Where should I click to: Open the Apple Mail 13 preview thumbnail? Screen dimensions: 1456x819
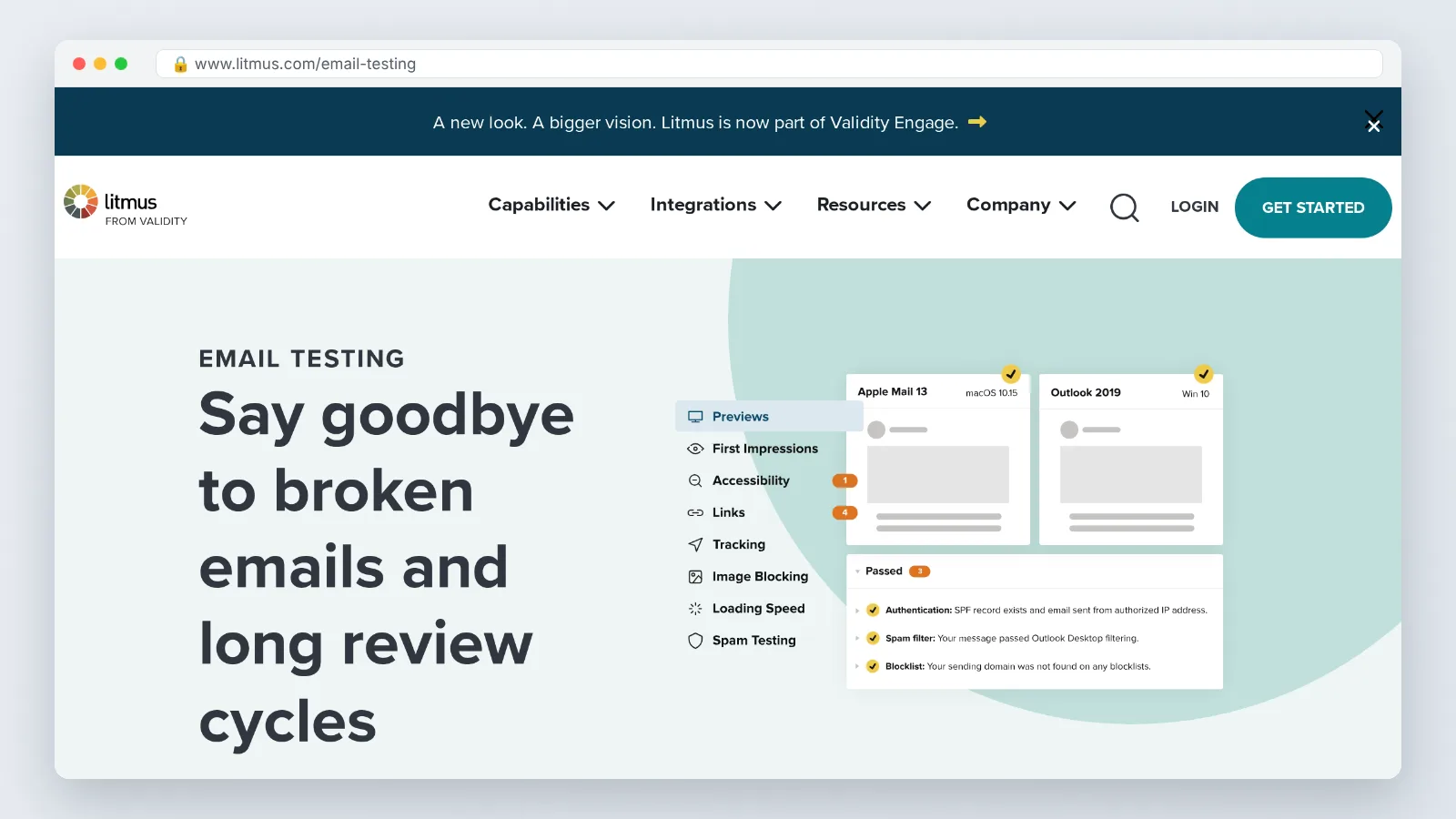(938, 460)
